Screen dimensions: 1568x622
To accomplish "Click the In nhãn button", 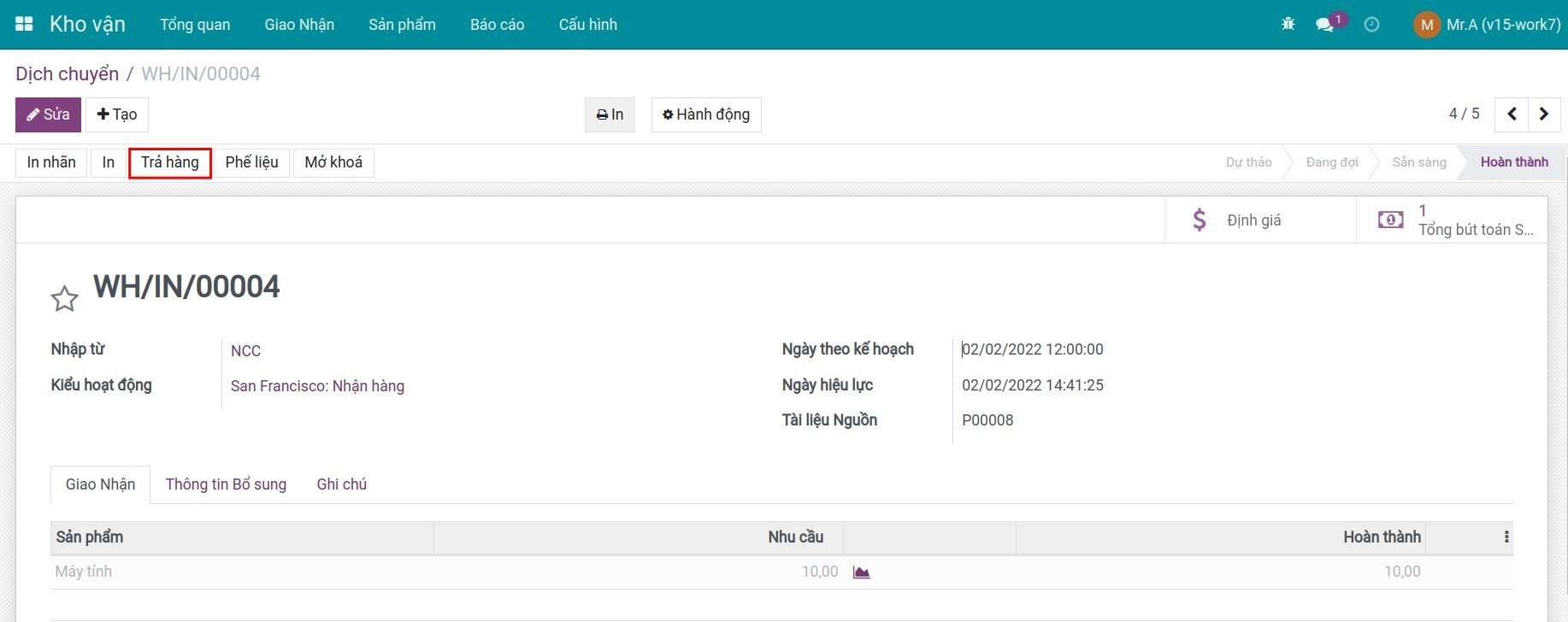I will (51, 162).
